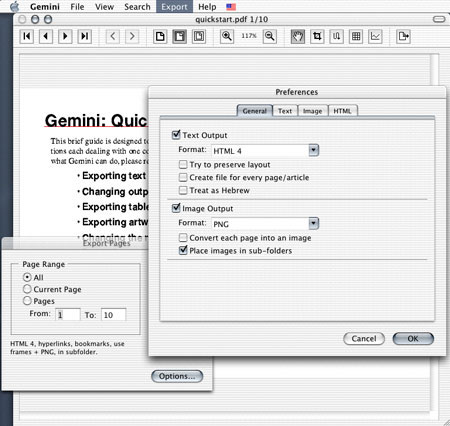
Task: Go to previous page icon
Action: tap(46, 36)
